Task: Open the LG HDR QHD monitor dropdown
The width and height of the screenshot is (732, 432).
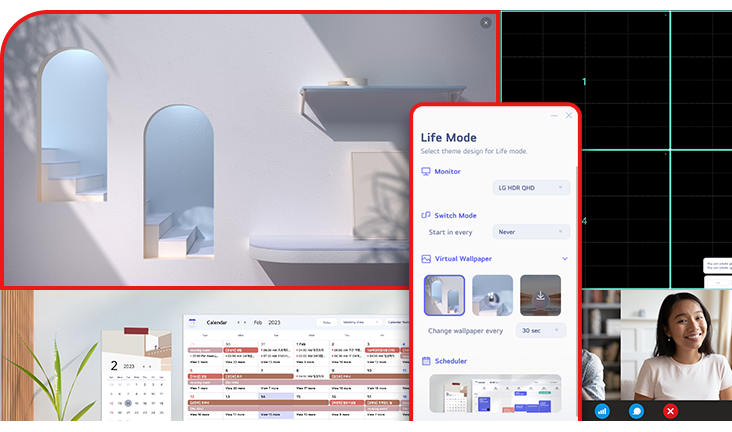Action: point(531,187)
